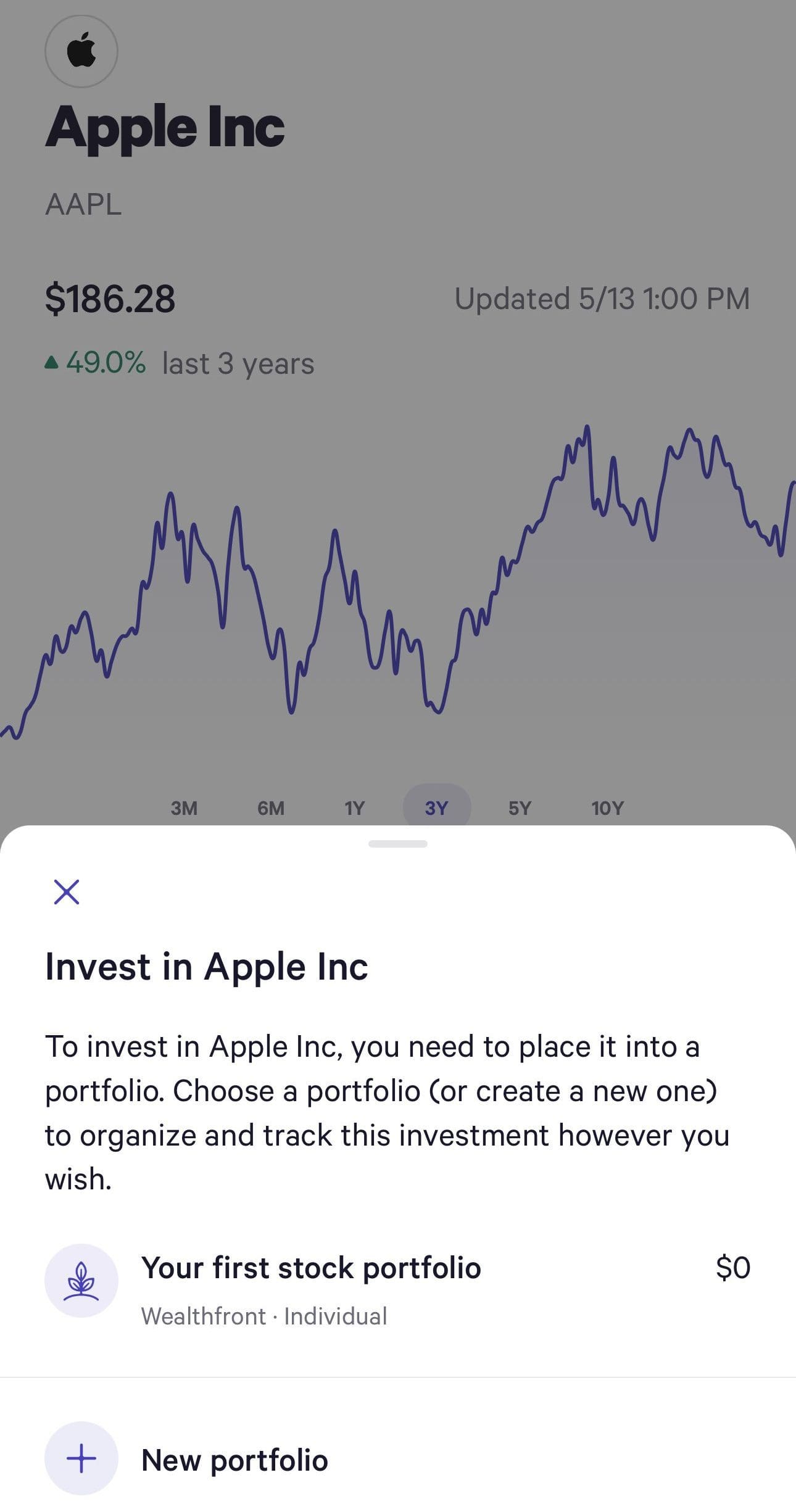
Task: Tap the seedling portfolio icon
Action: [x=81, y=1280]
